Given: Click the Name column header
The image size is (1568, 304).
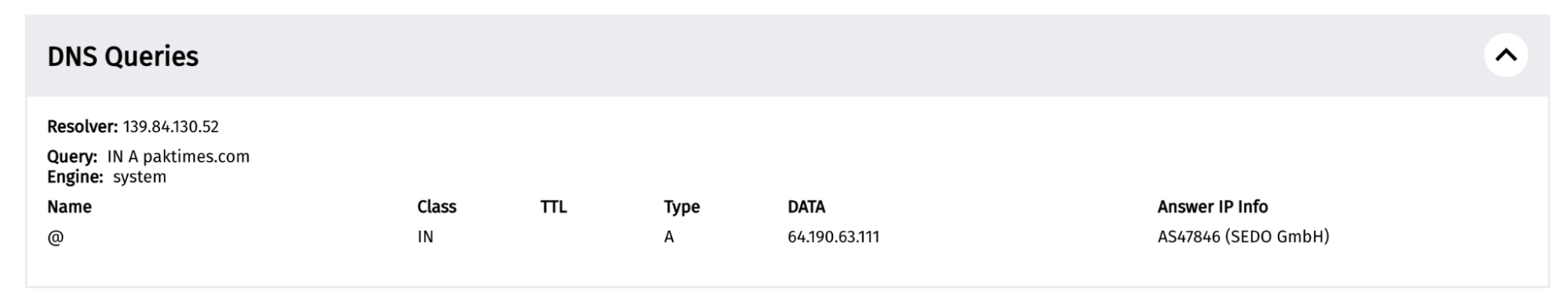Looking at the screenshot, I should coord(69,207).
